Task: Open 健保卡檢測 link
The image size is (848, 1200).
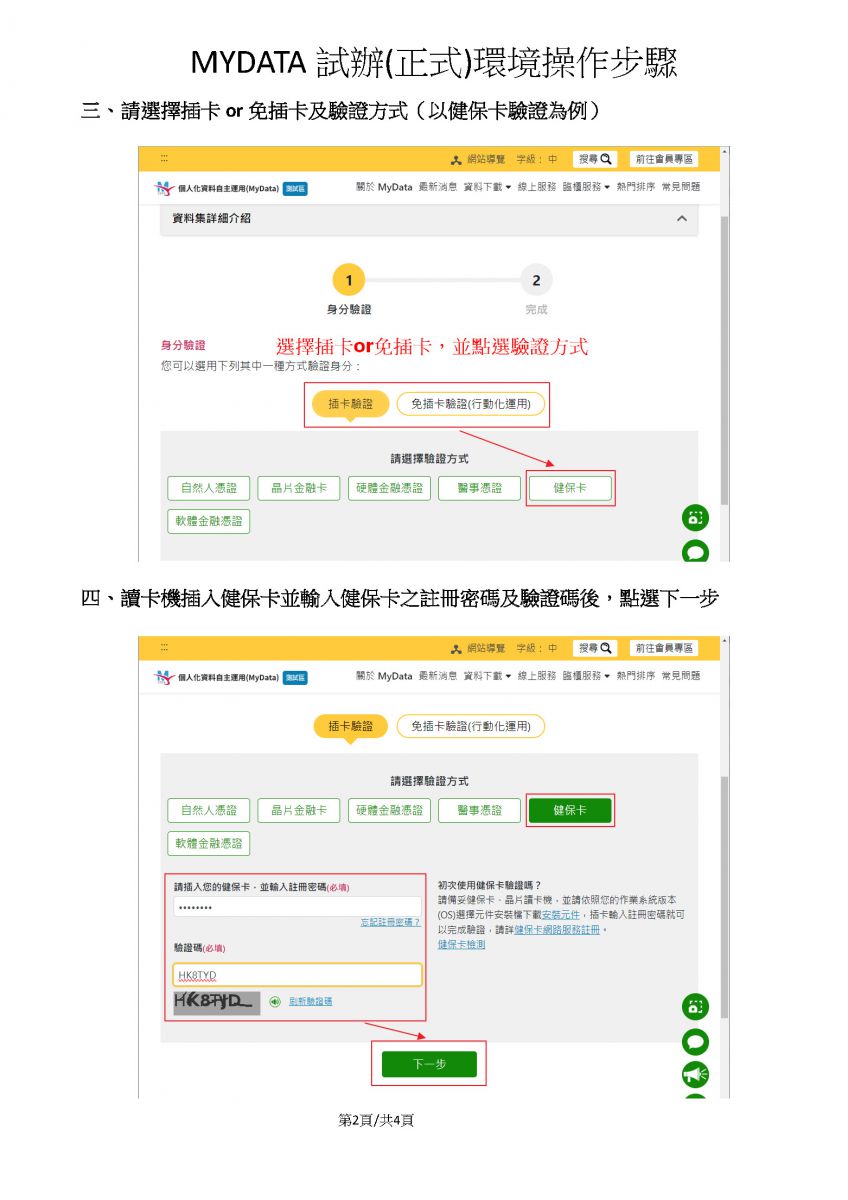Action: tap(461, 944)
